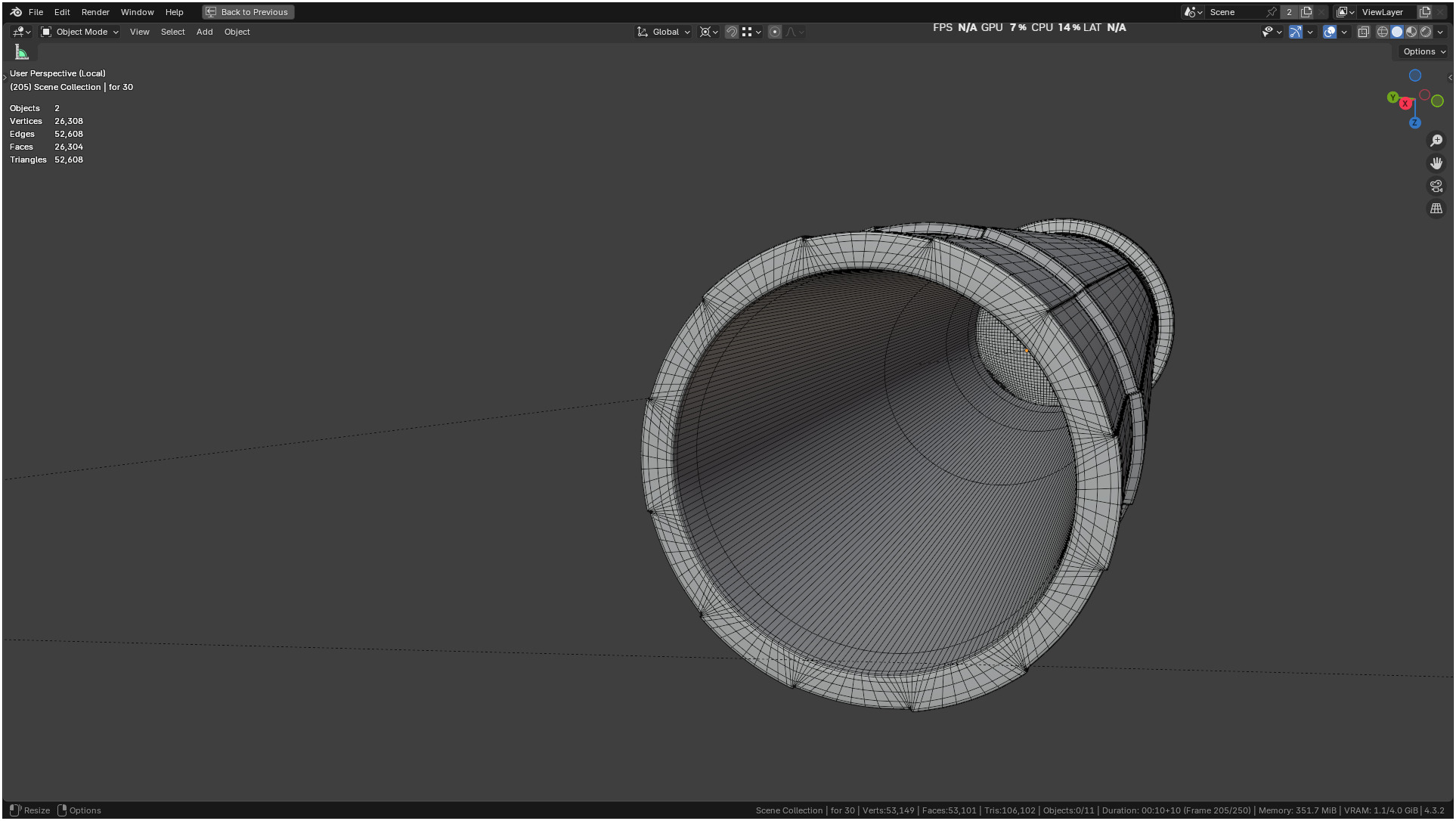Expand the Options dropdown top right

click(1424, 51)
